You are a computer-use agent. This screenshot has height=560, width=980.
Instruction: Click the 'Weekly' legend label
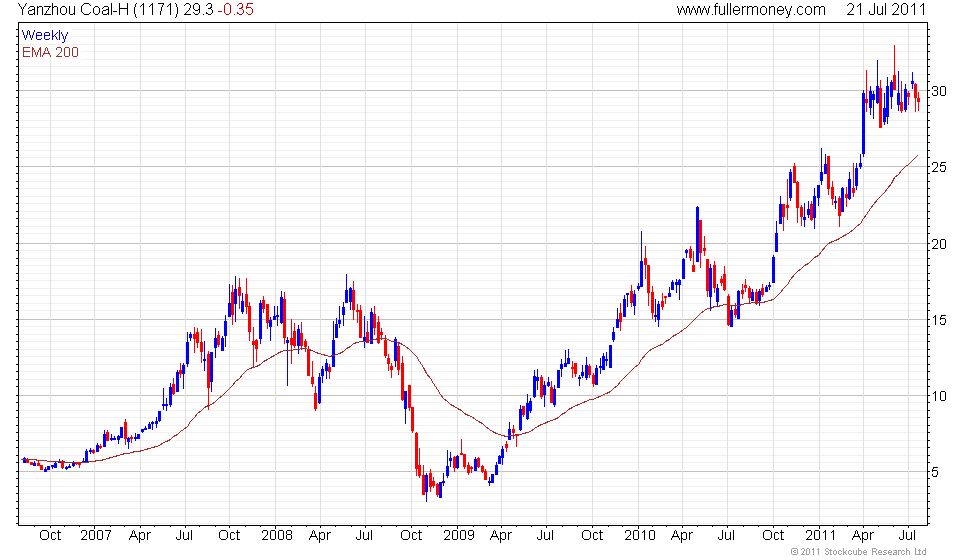(x=45, y=36)
